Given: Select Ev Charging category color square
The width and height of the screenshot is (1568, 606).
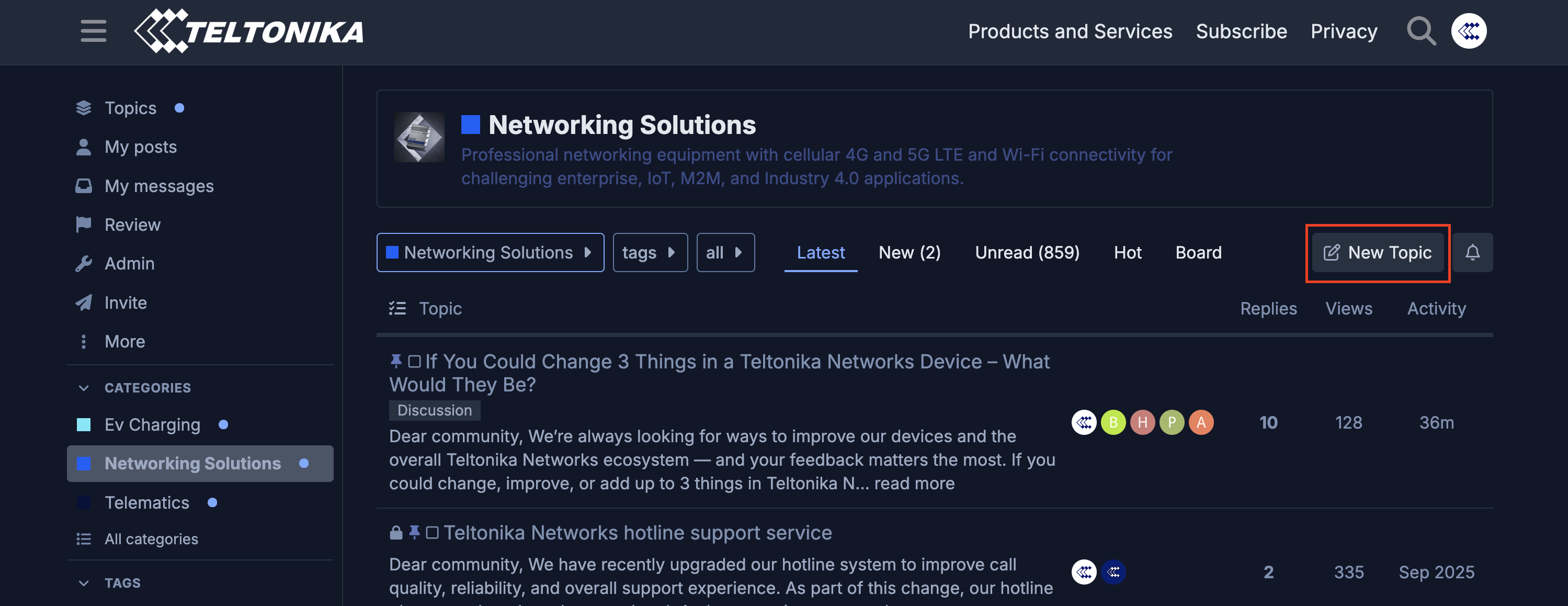Looking at the screenshot, I should 84,424.
